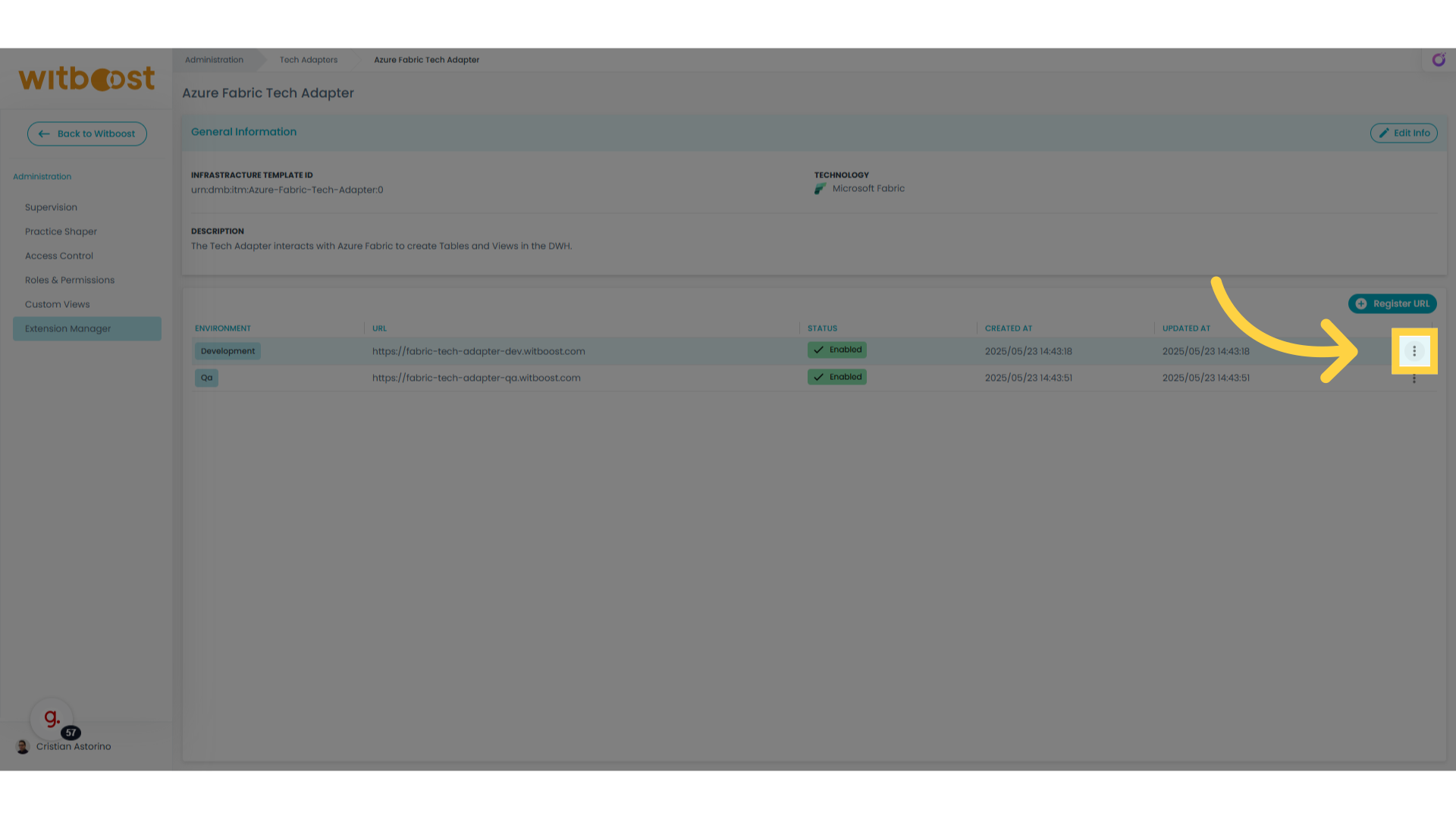Go to the Administration breadcrumb

[214, 60]
